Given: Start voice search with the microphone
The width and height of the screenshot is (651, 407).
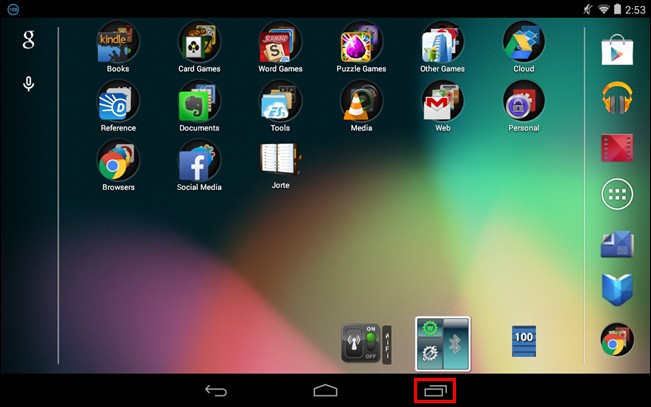Looking at the screenshot, I should (28, 83).
